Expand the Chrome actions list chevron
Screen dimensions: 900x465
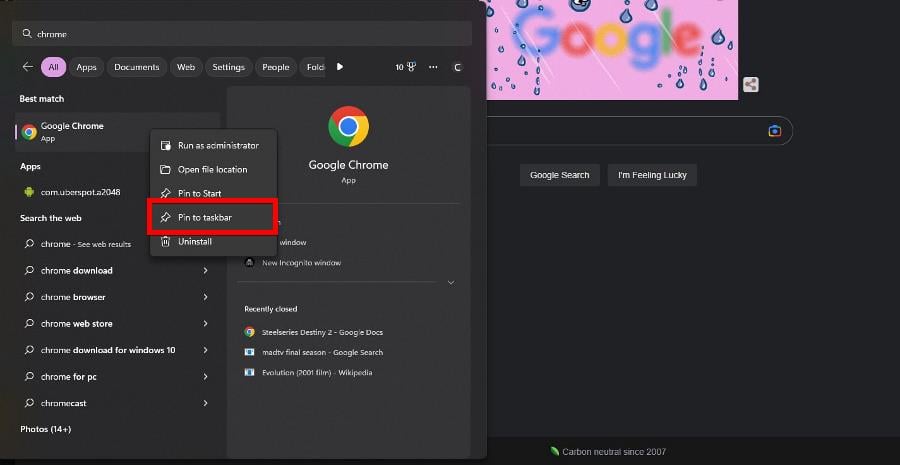tap(450, 283)
